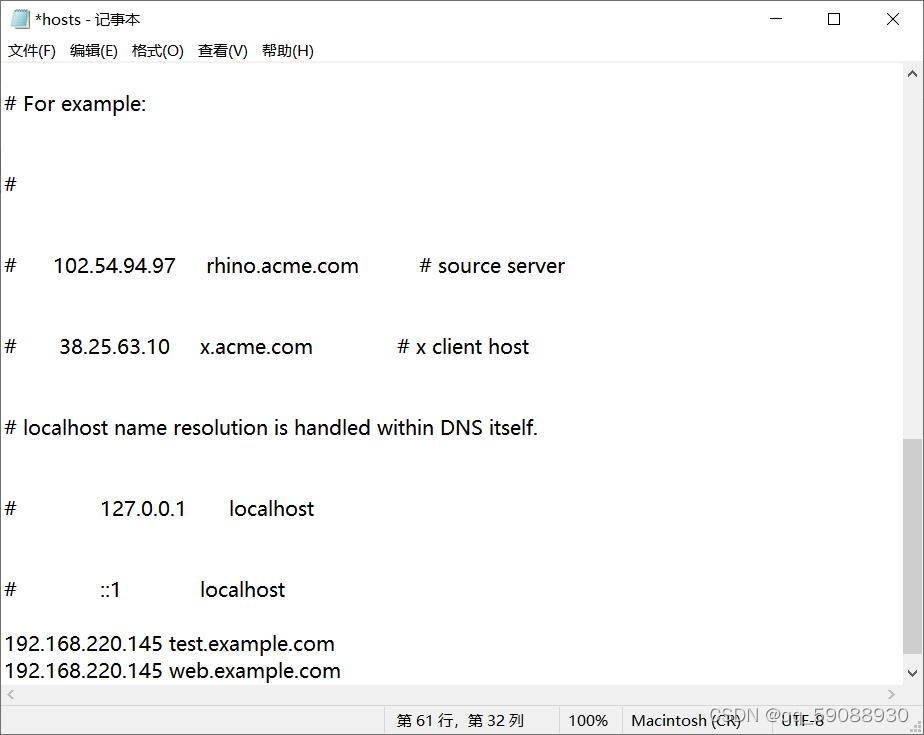The image size is (924, 735).
Task: Click on '# source server' comment
Action: point(492,266)
